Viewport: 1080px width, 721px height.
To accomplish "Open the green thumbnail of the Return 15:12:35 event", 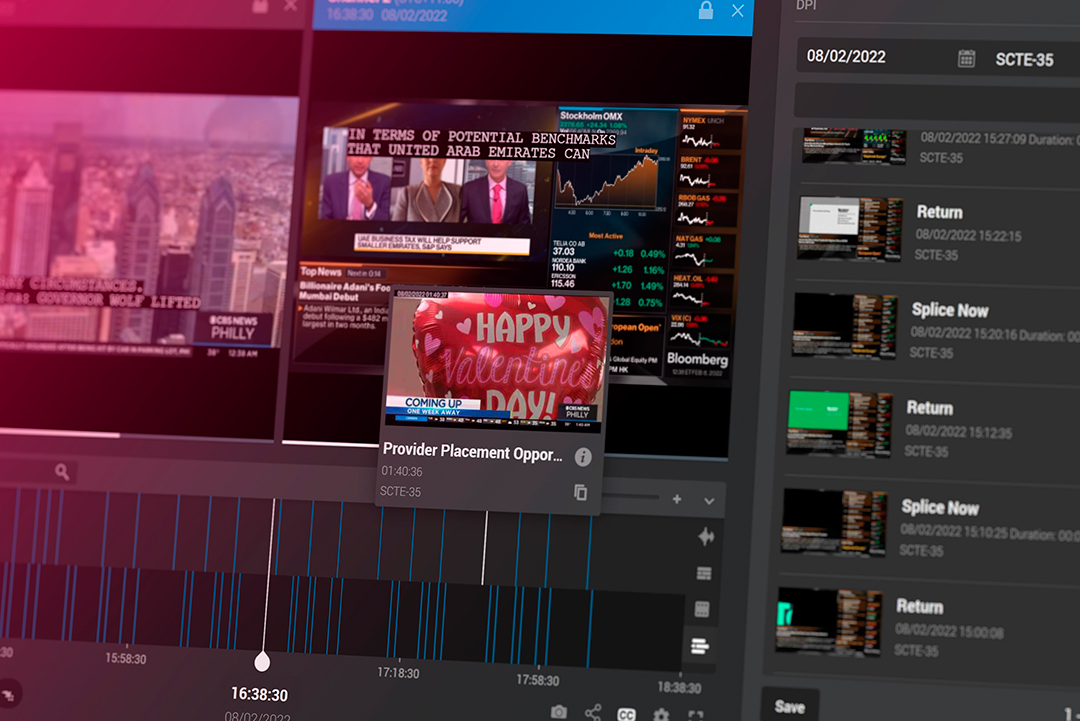I will click(x=840, y=425).
